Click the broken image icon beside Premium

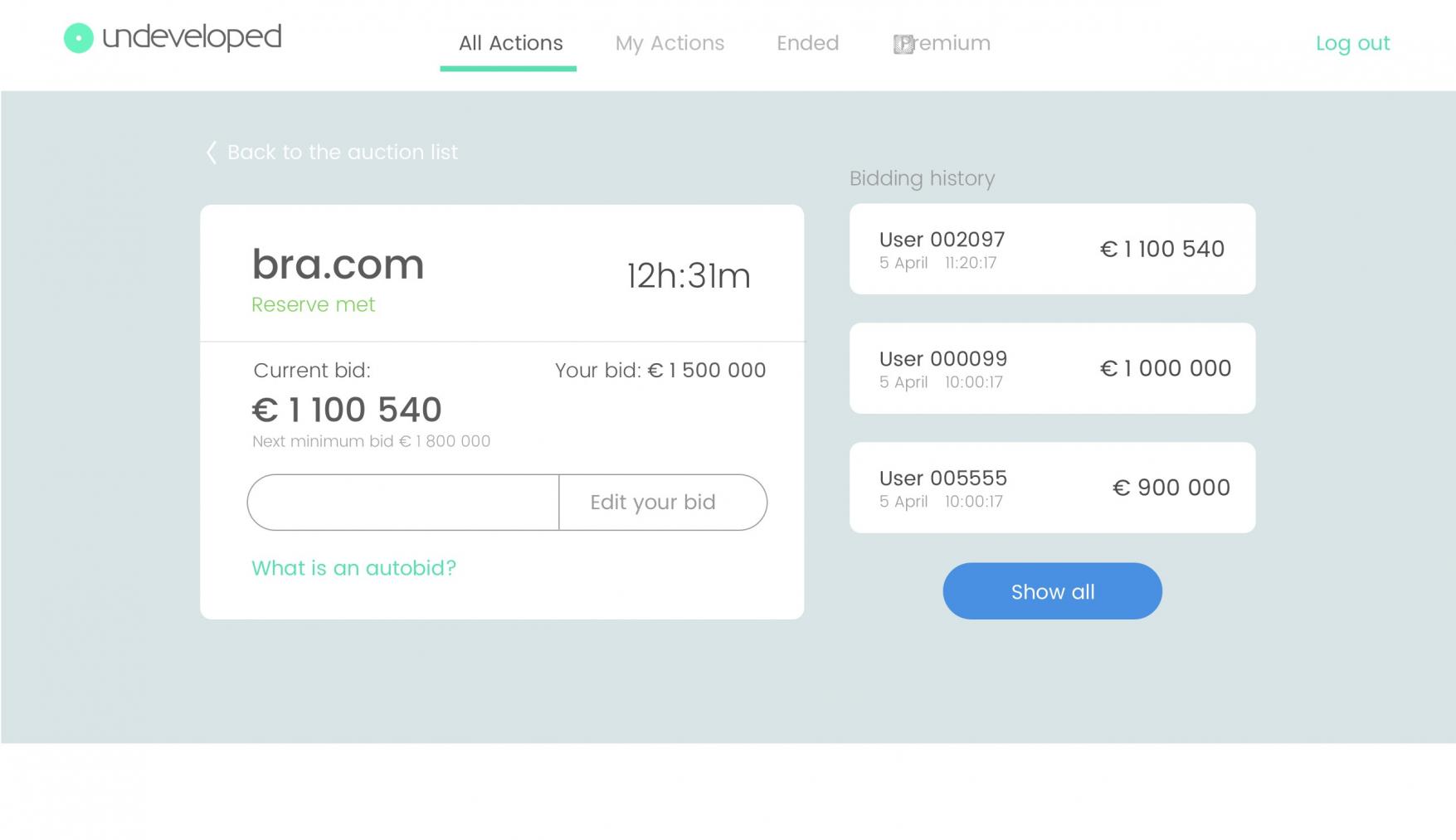903,44
